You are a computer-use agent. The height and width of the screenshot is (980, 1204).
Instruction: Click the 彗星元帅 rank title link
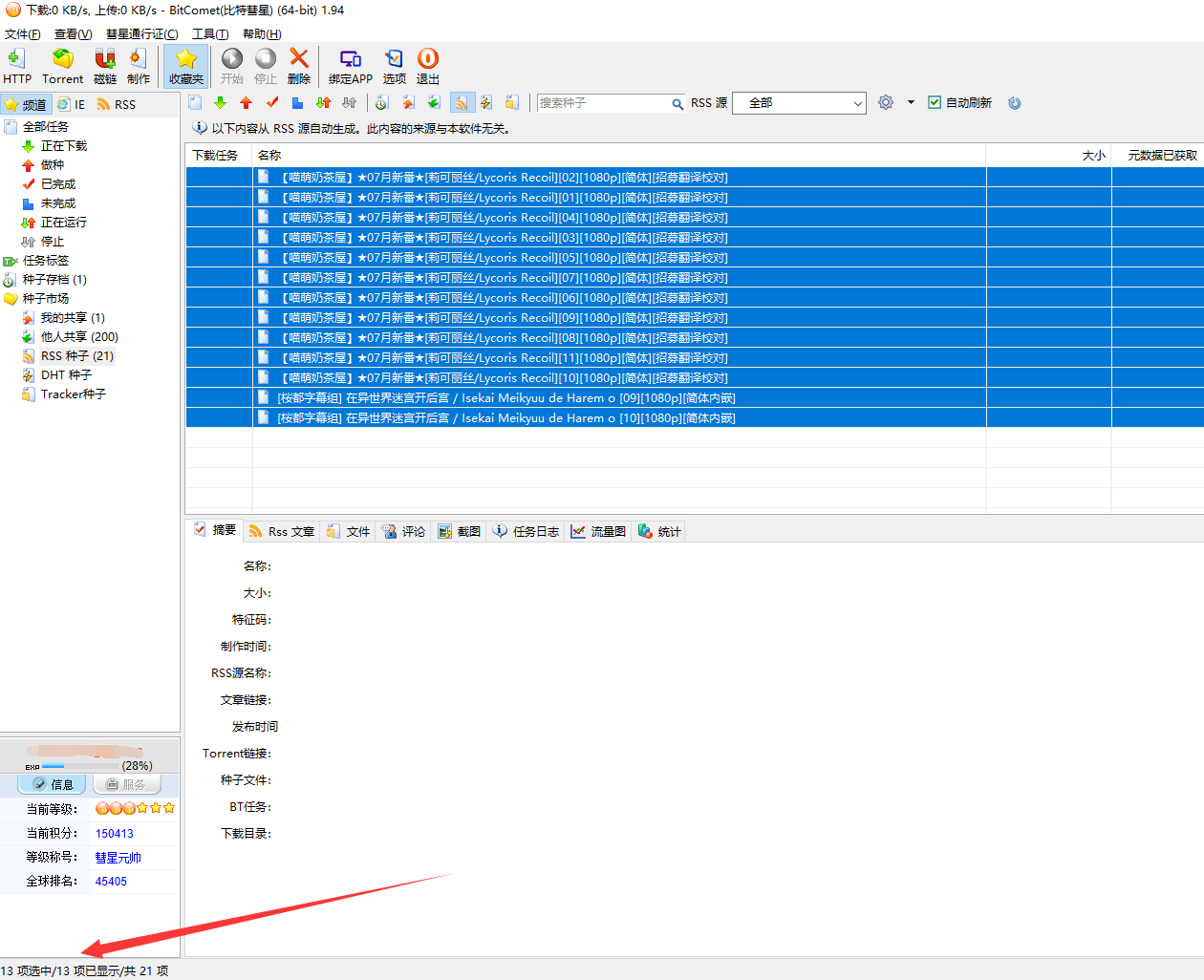pyautogui.click(x=118, y=858)
